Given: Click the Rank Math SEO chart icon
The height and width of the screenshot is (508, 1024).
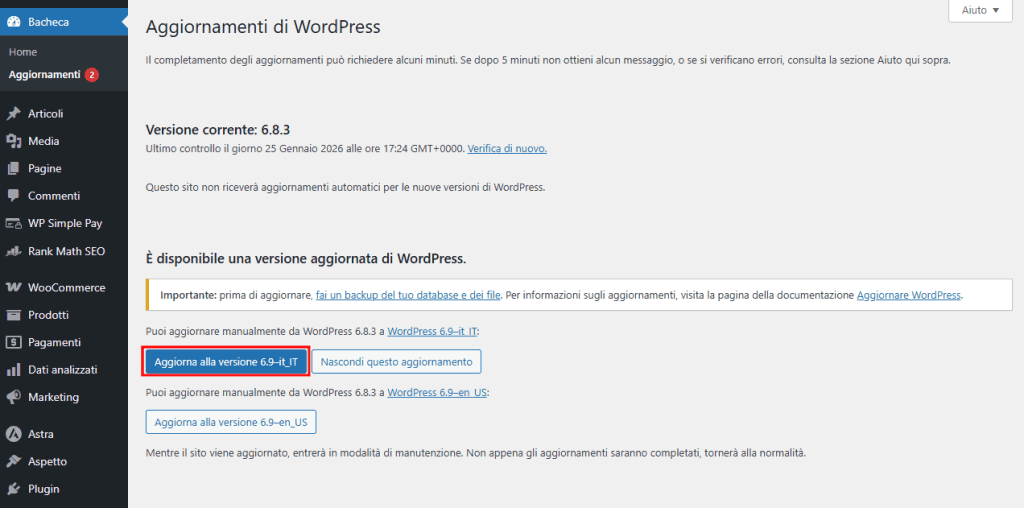Looking at the screenshot, I should (13, 251).
